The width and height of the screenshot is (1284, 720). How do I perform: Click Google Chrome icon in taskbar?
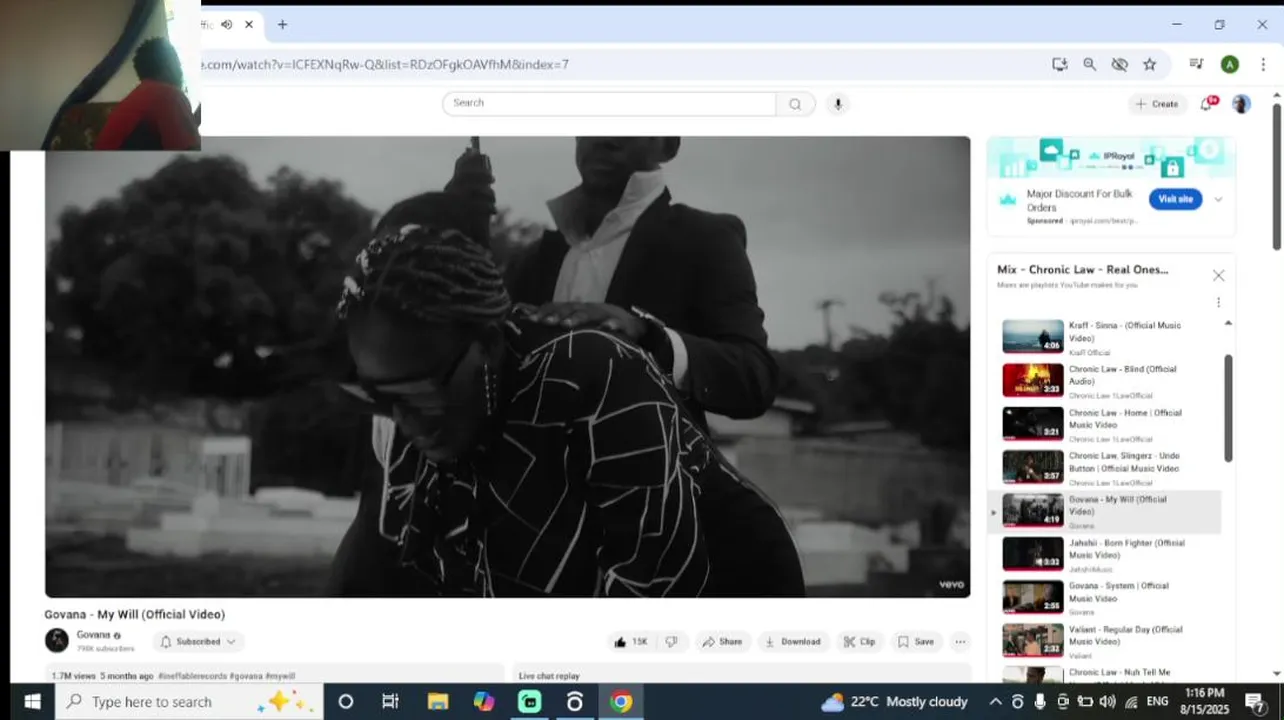[x=621, y=702]
